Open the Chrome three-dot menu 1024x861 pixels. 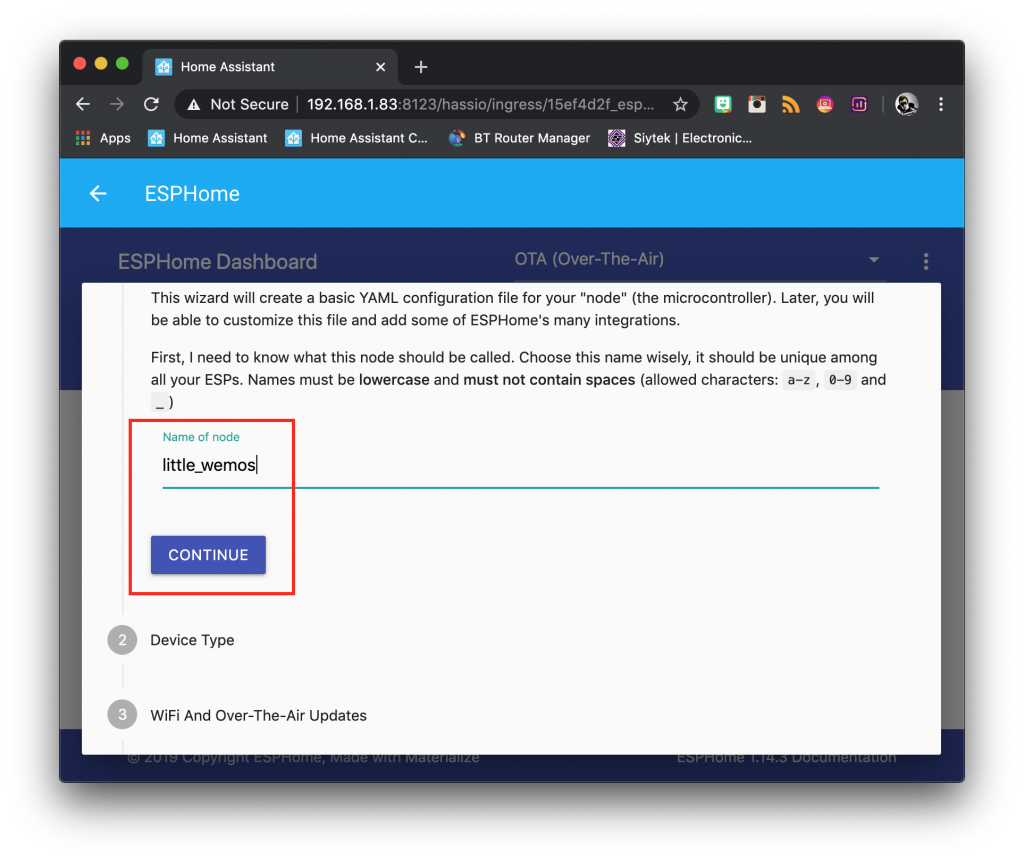940,105
